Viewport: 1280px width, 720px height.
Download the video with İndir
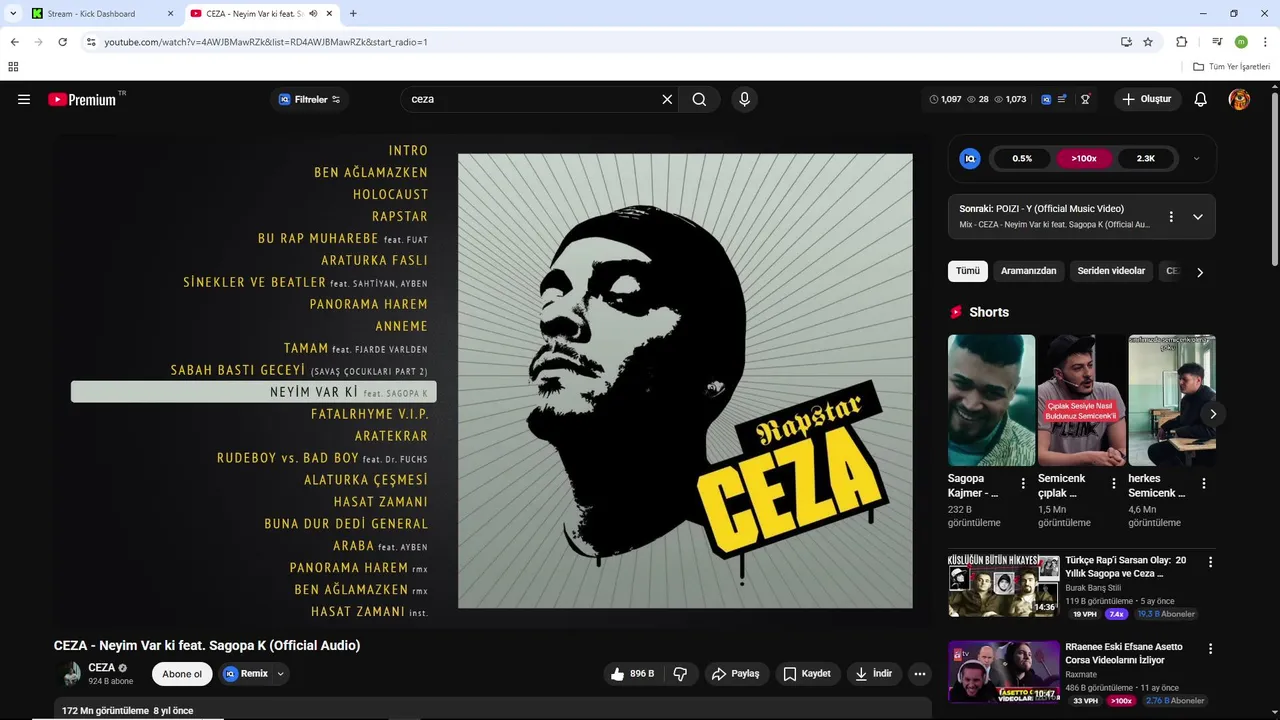tap(873, 674)
